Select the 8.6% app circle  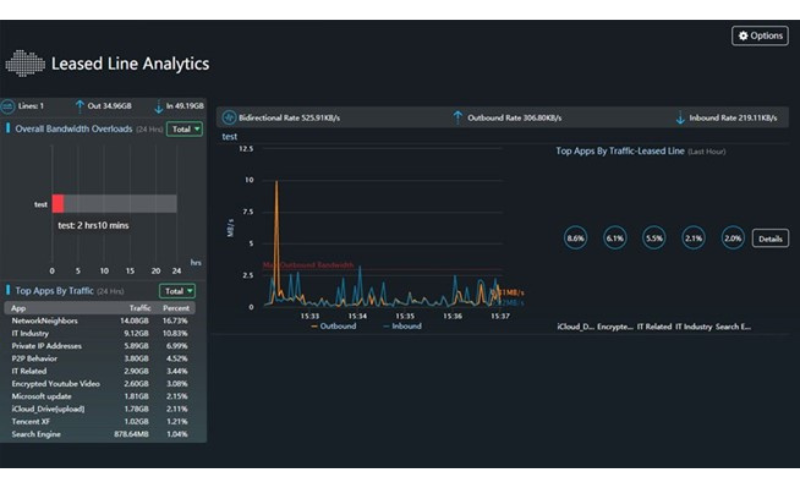click(x=576, y=238)
